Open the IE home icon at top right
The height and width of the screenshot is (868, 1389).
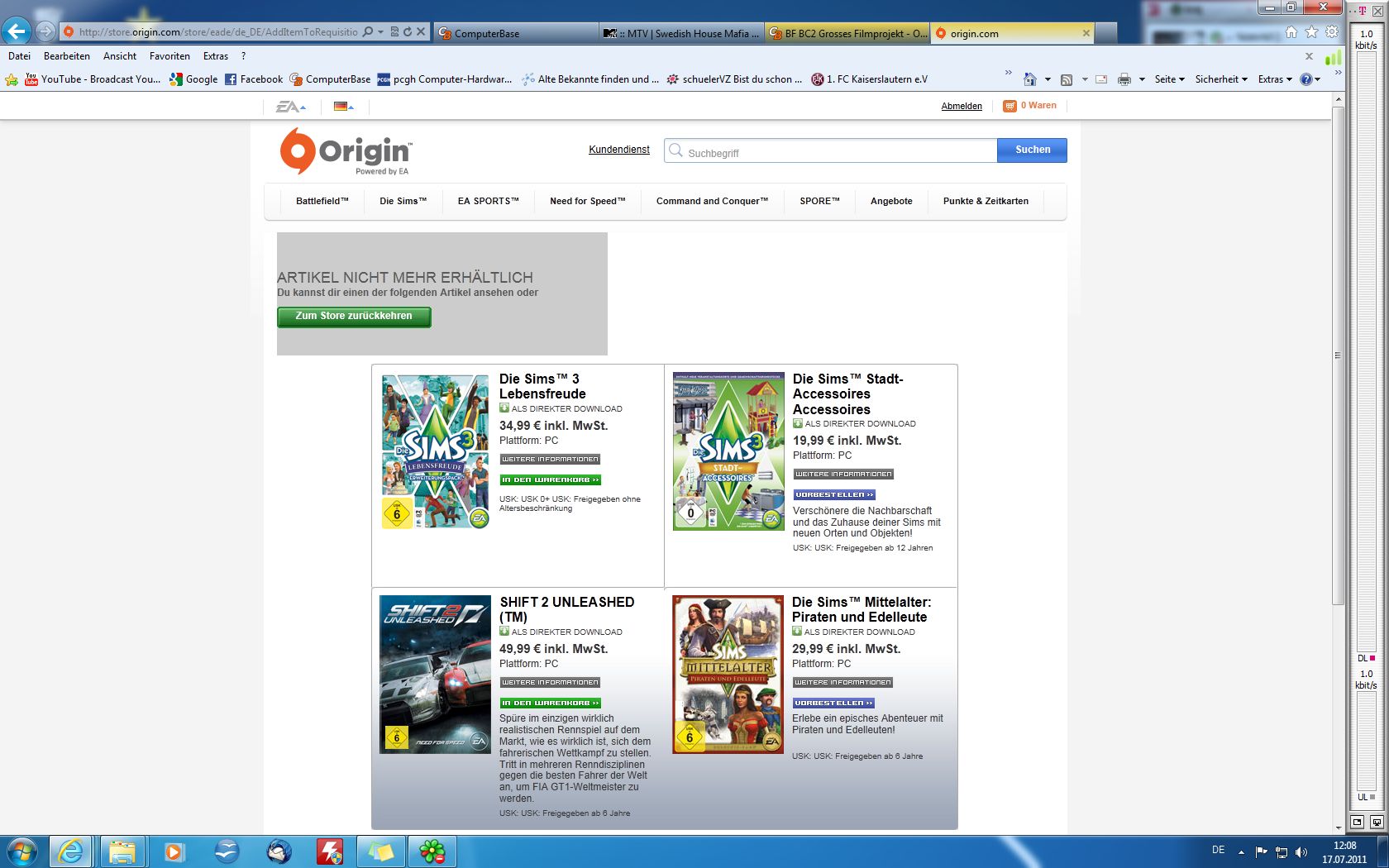[1291, 32]
